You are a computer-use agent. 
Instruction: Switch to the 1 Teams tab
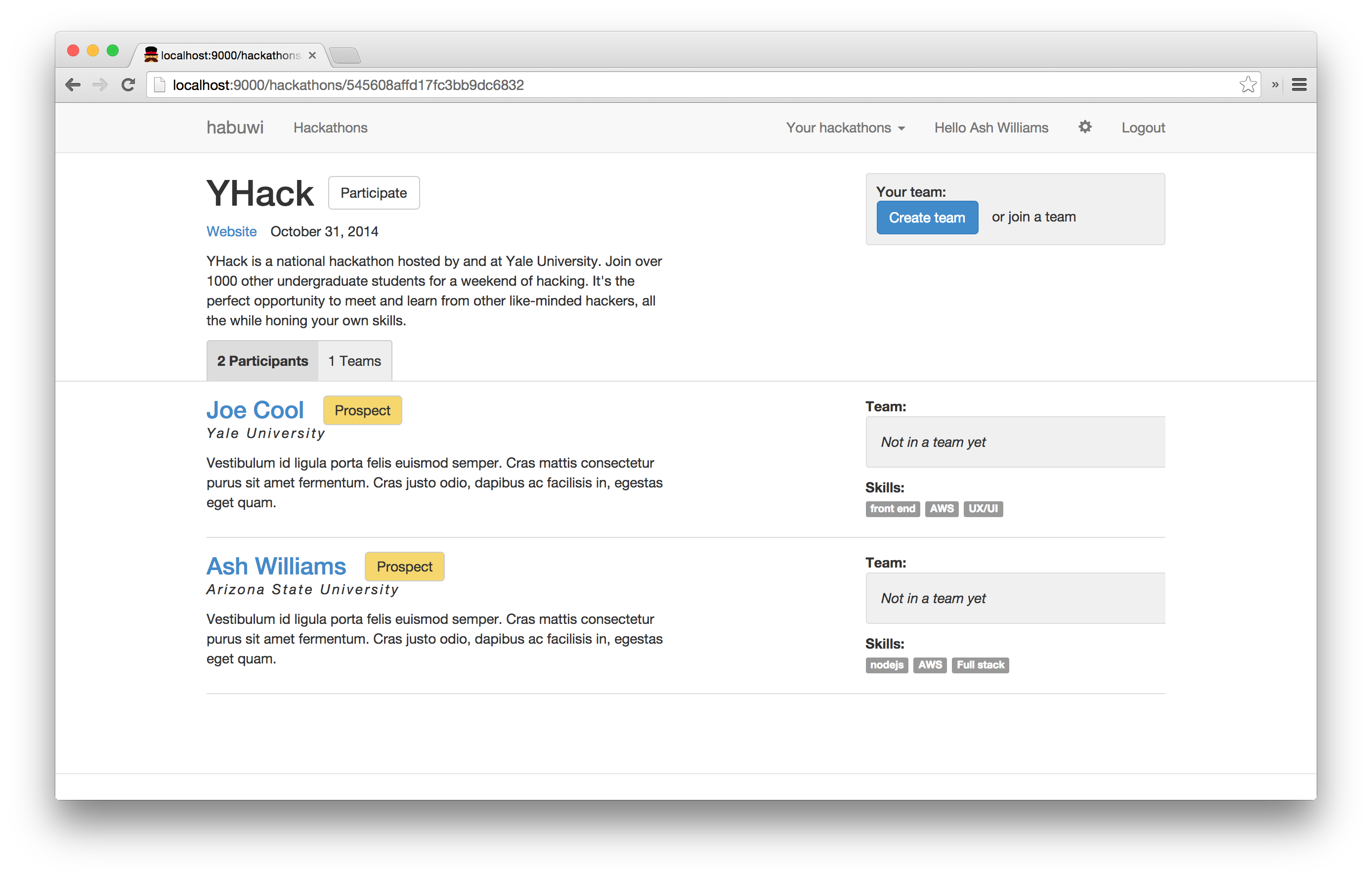click(x=354, y=361)
